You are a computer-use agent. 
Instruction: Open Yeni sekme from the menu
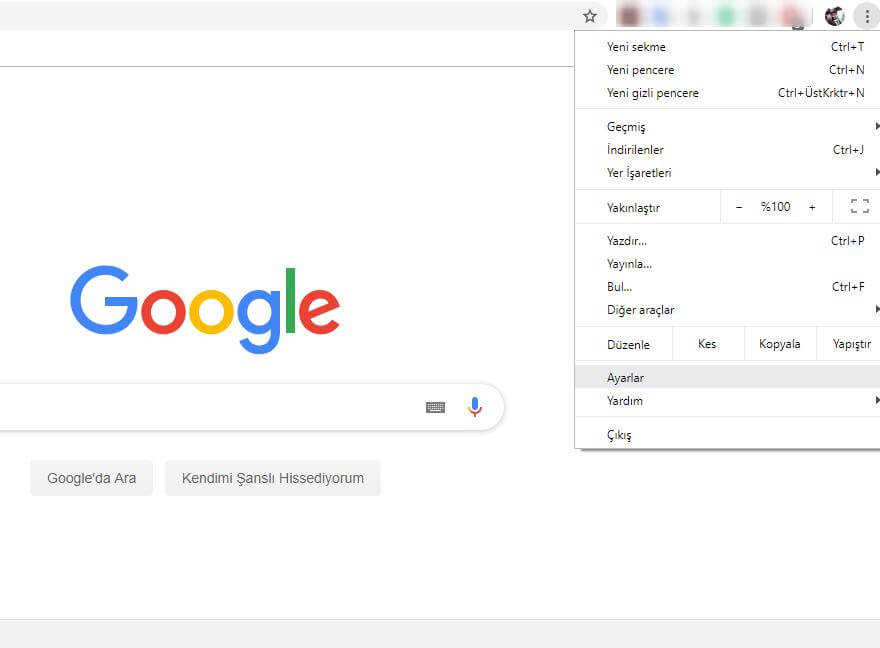[727, 47]
